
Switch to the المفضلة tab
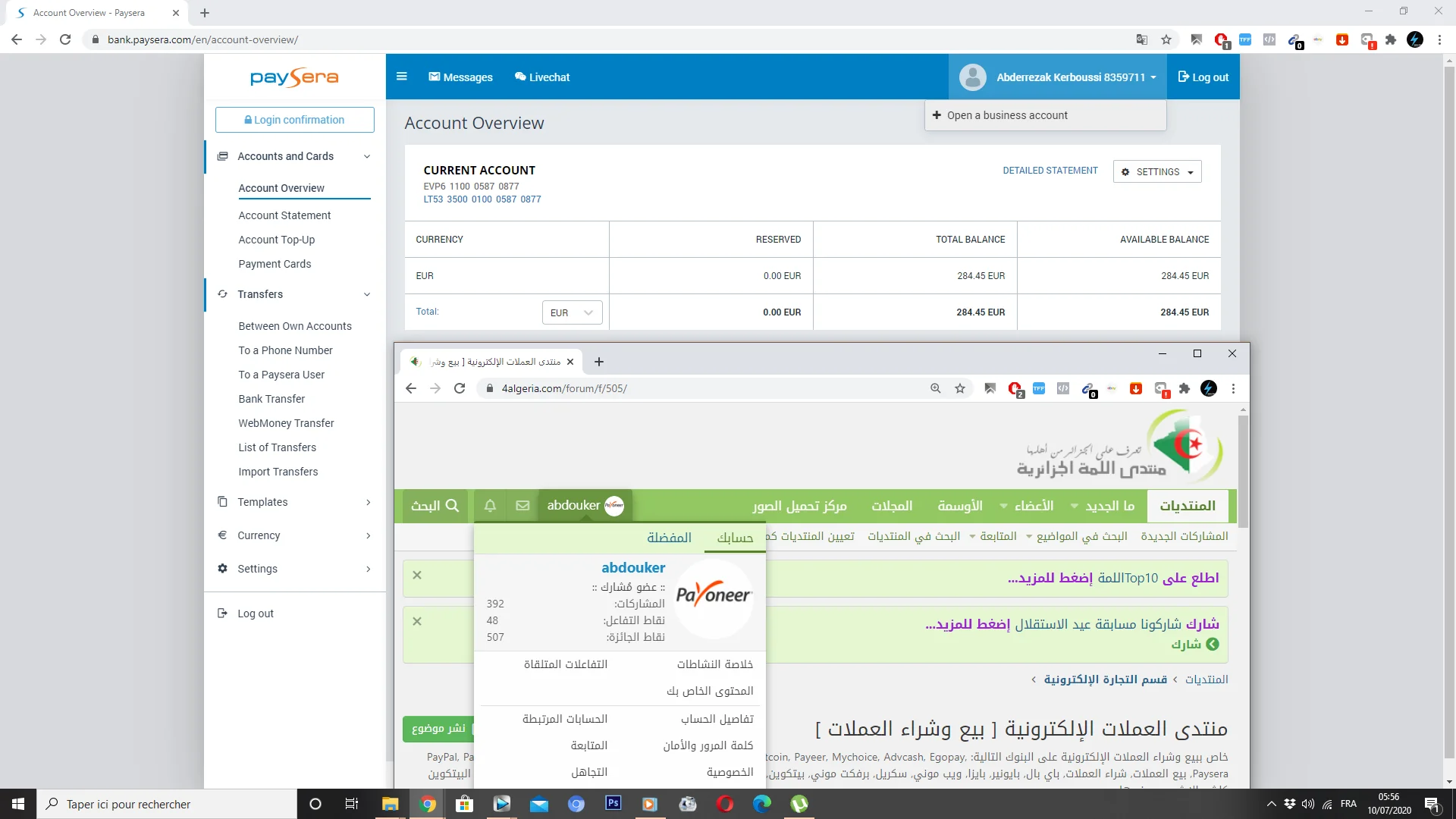coord(669,538)
